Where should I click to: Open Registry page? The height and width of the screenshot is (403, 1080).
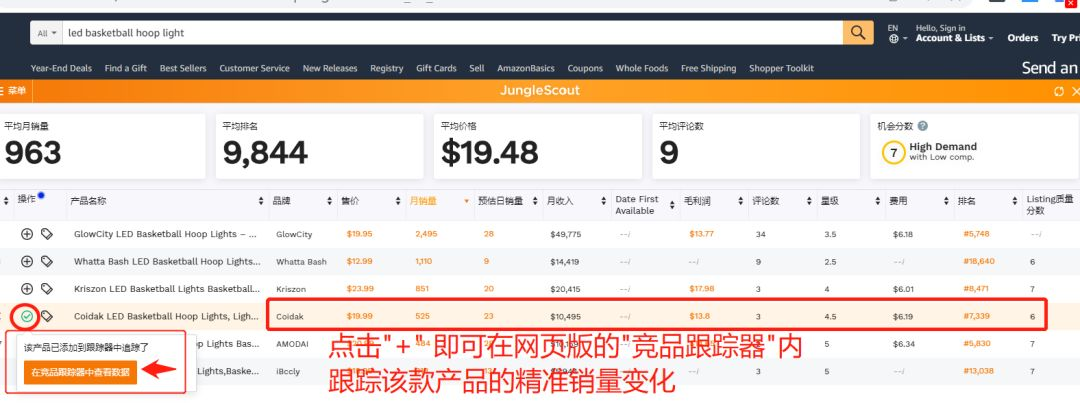click(386, 68)
